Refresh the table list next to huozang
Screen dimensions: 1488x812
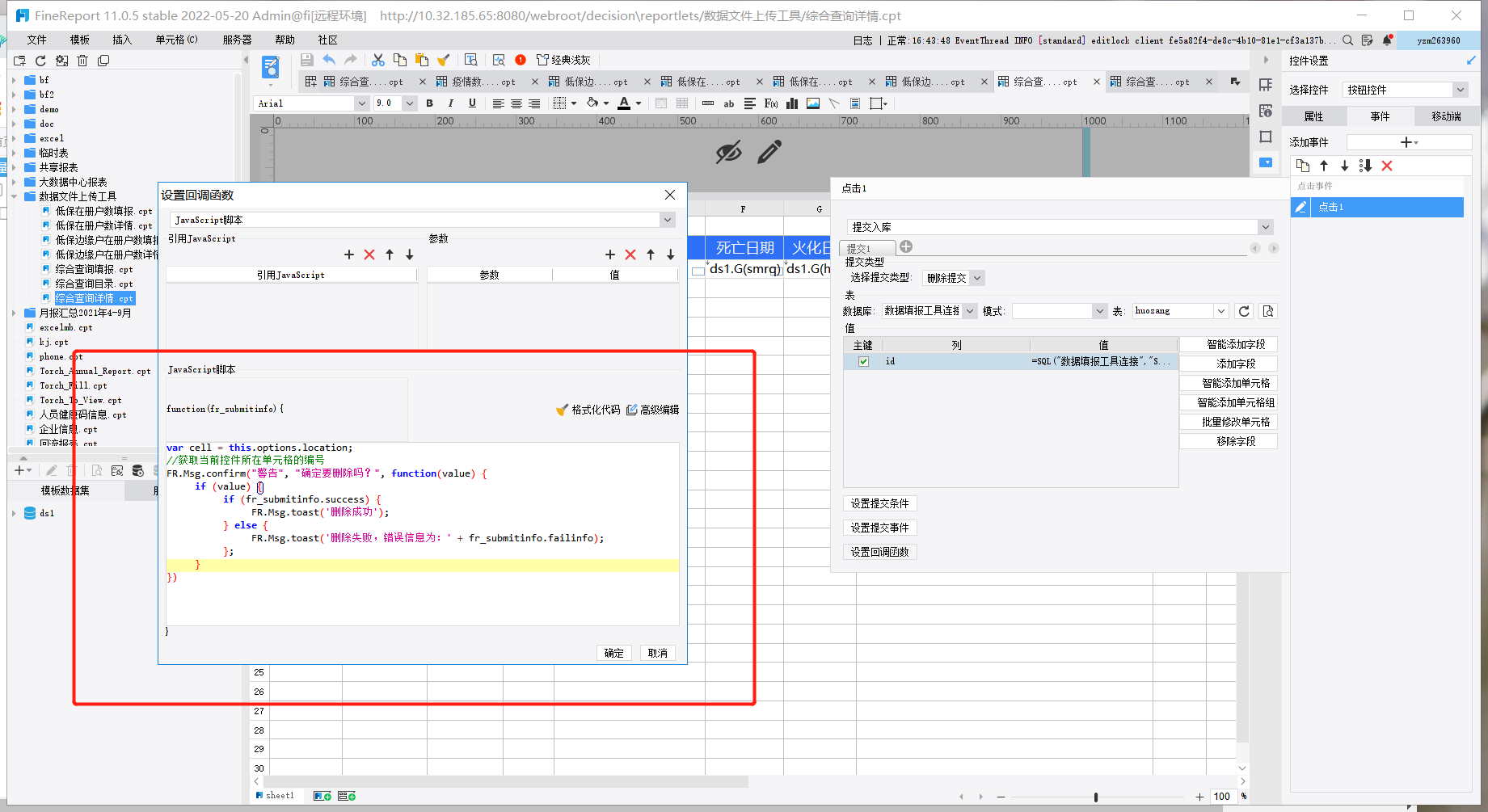[x=1244, y=311]
